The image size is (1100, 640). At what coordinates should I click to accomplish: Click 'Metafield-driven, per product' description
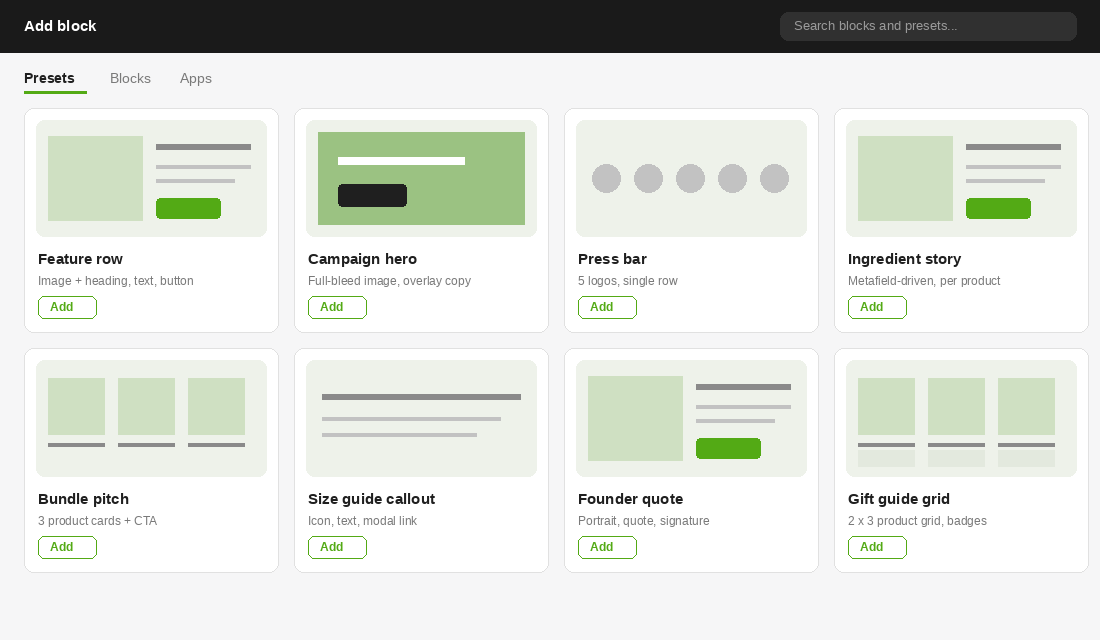tap(924, 281)
